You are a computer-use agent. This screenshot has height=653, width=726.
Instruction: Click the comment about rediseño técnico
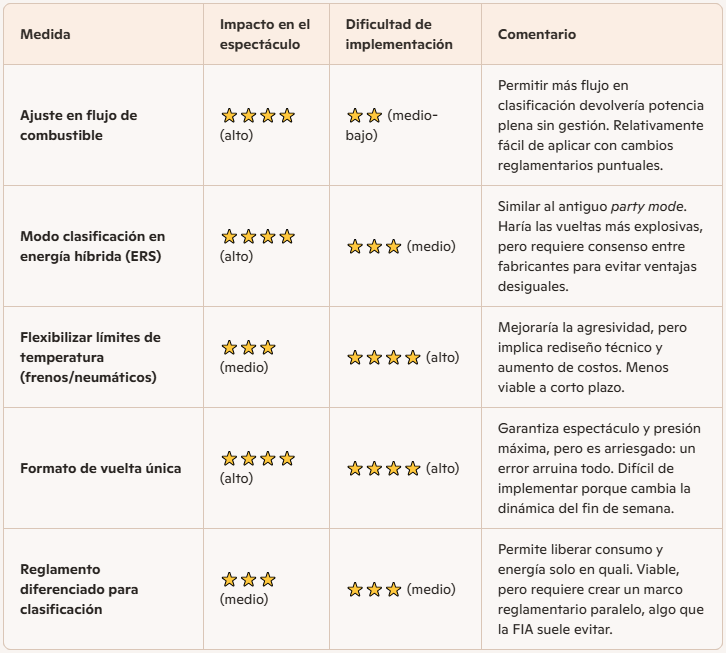[x=600, y=357]
